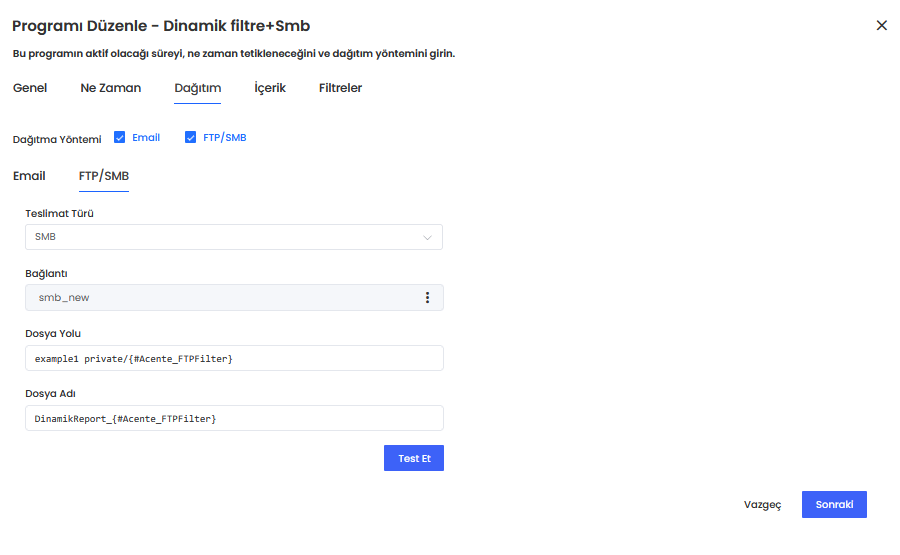Switch to the Genel tab
The image size is (900, 555).
pos(30,88)
